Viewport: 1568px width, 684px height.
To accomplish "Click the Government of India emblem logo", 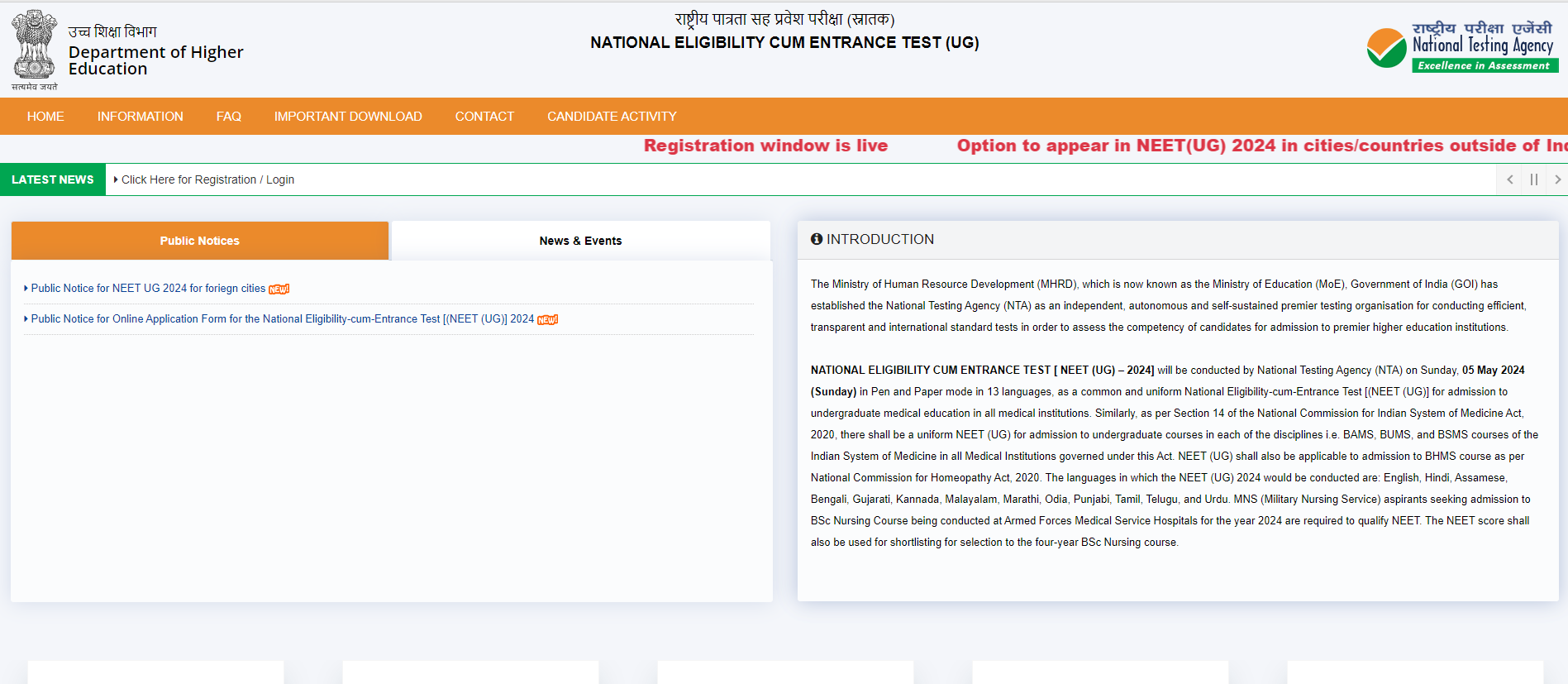I will coord(35,50).
